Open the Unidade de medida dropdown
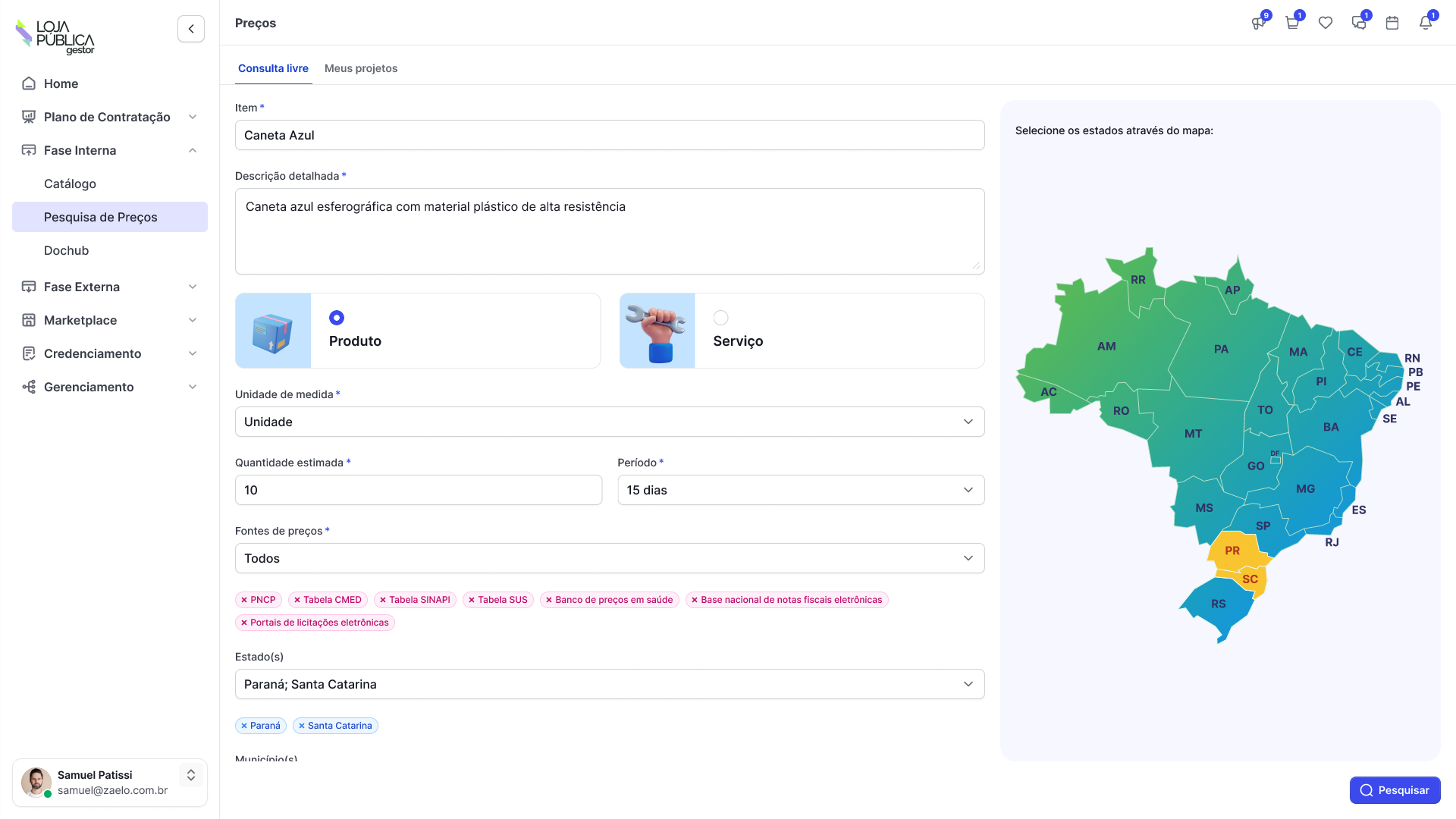 coord(610,422)
